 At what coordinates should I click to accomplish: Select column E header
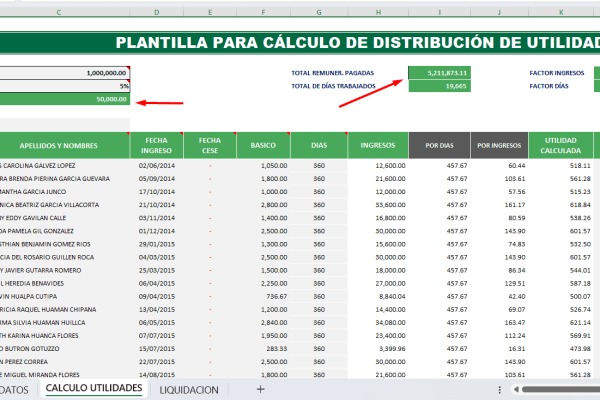210,12
